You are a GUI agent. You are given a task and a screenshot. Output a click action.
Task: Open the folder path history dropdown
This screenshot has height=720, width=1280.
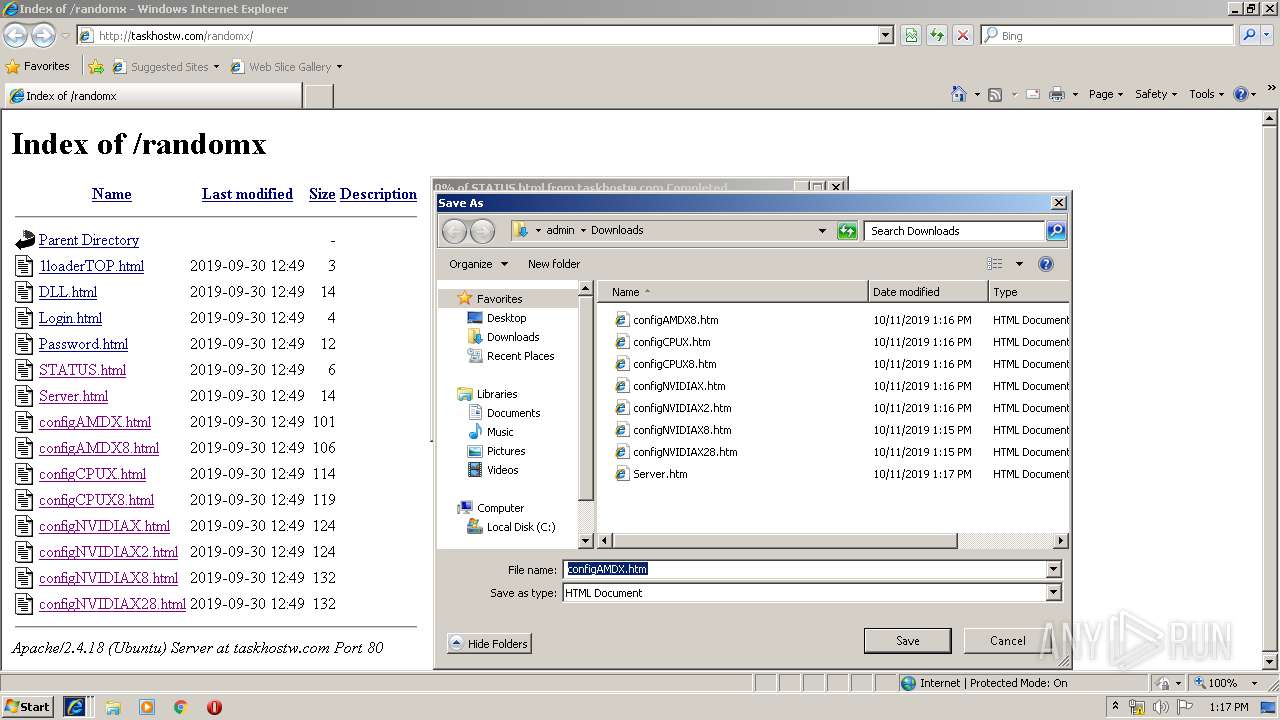click(x=822, y=231)
